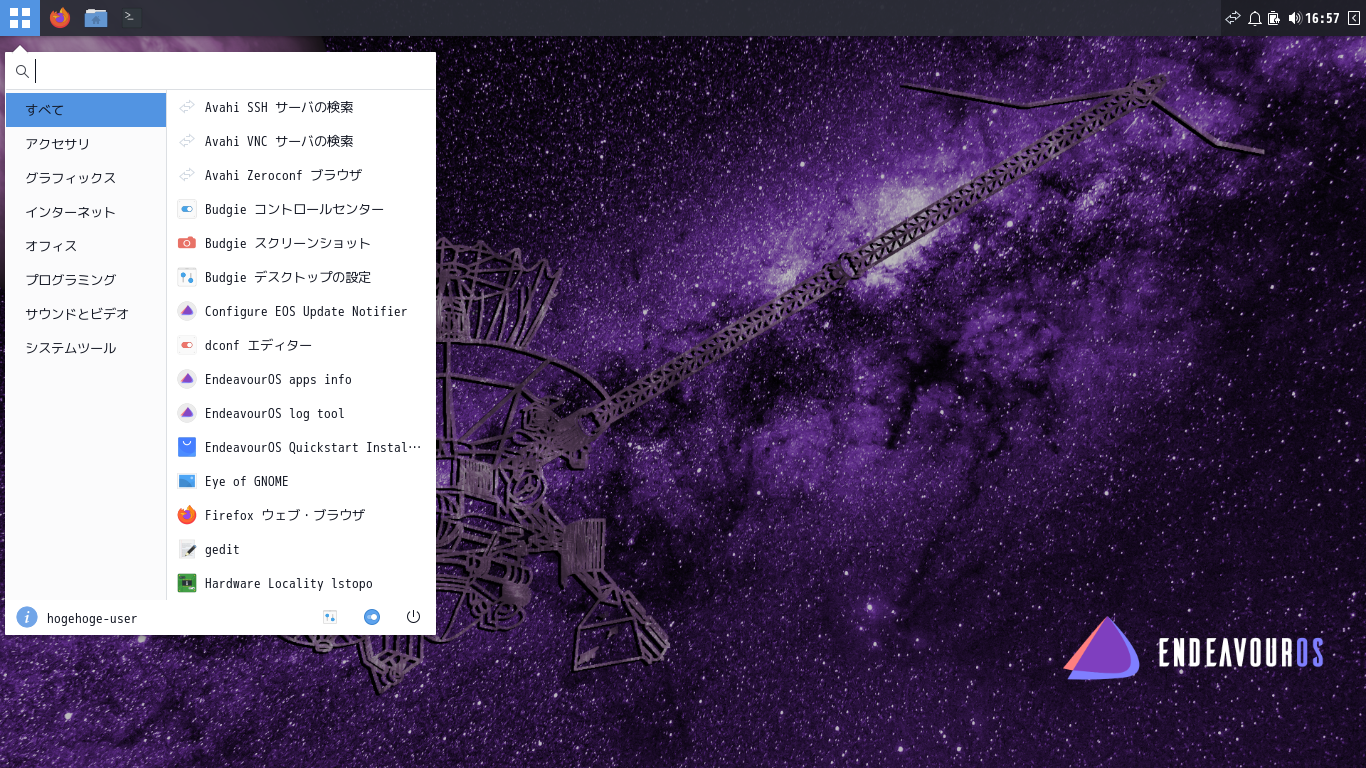Image resolution: width=1366 pixels, height=768 pixels.
Task: Click the dconf エディター icon
Action: 187,345
